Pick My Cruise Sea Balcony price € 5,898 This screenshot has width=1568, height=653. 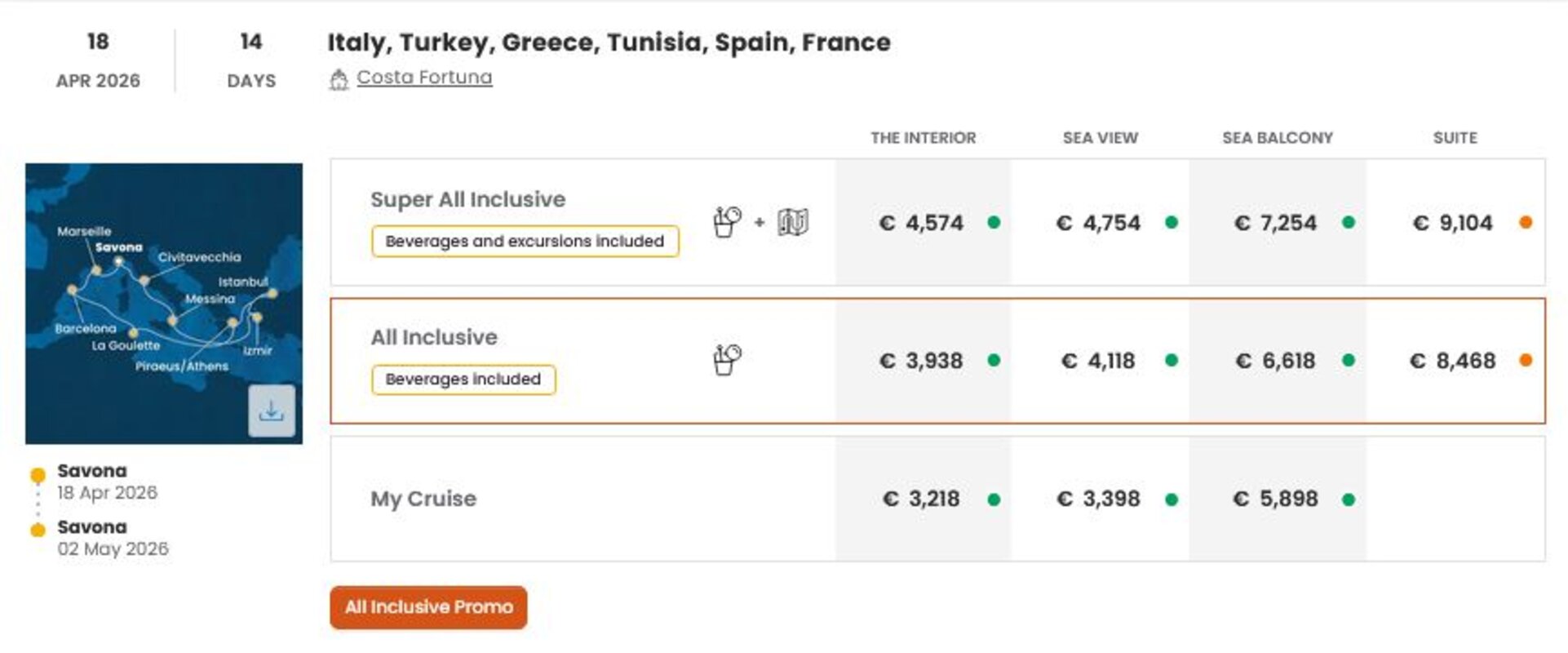(1276, 499)
